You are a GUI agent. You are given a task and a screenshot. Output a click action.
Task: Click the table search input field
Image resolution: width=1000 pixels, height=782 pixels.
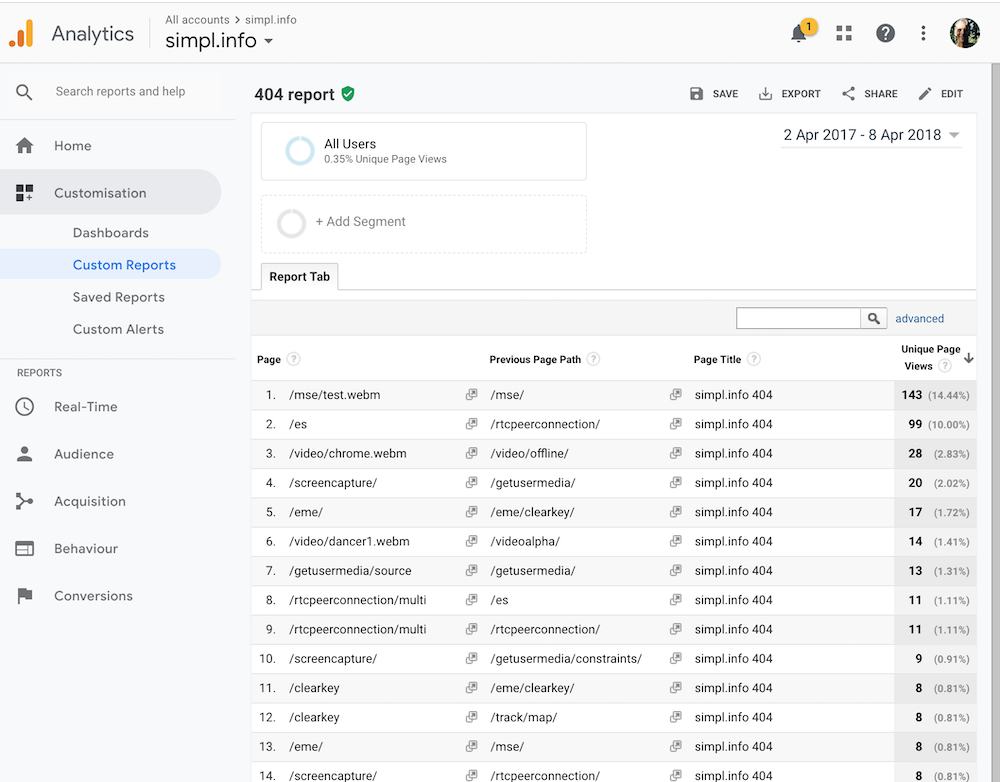pos(797,318)
